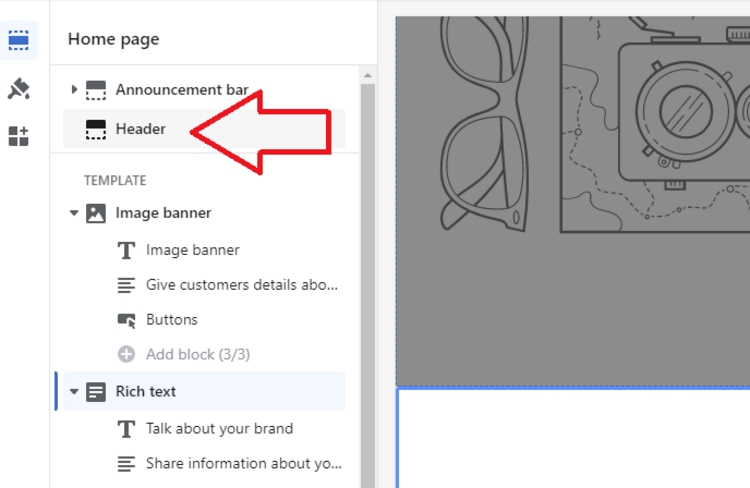Select the 'Share information about' text block
This screenshot has height=488, width=750.
[x=244, y=464]
